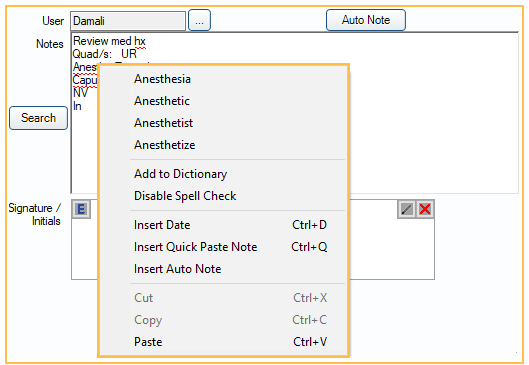Open user picker with ellipsis button
The image size is (529, 365).
pos(199,20)
